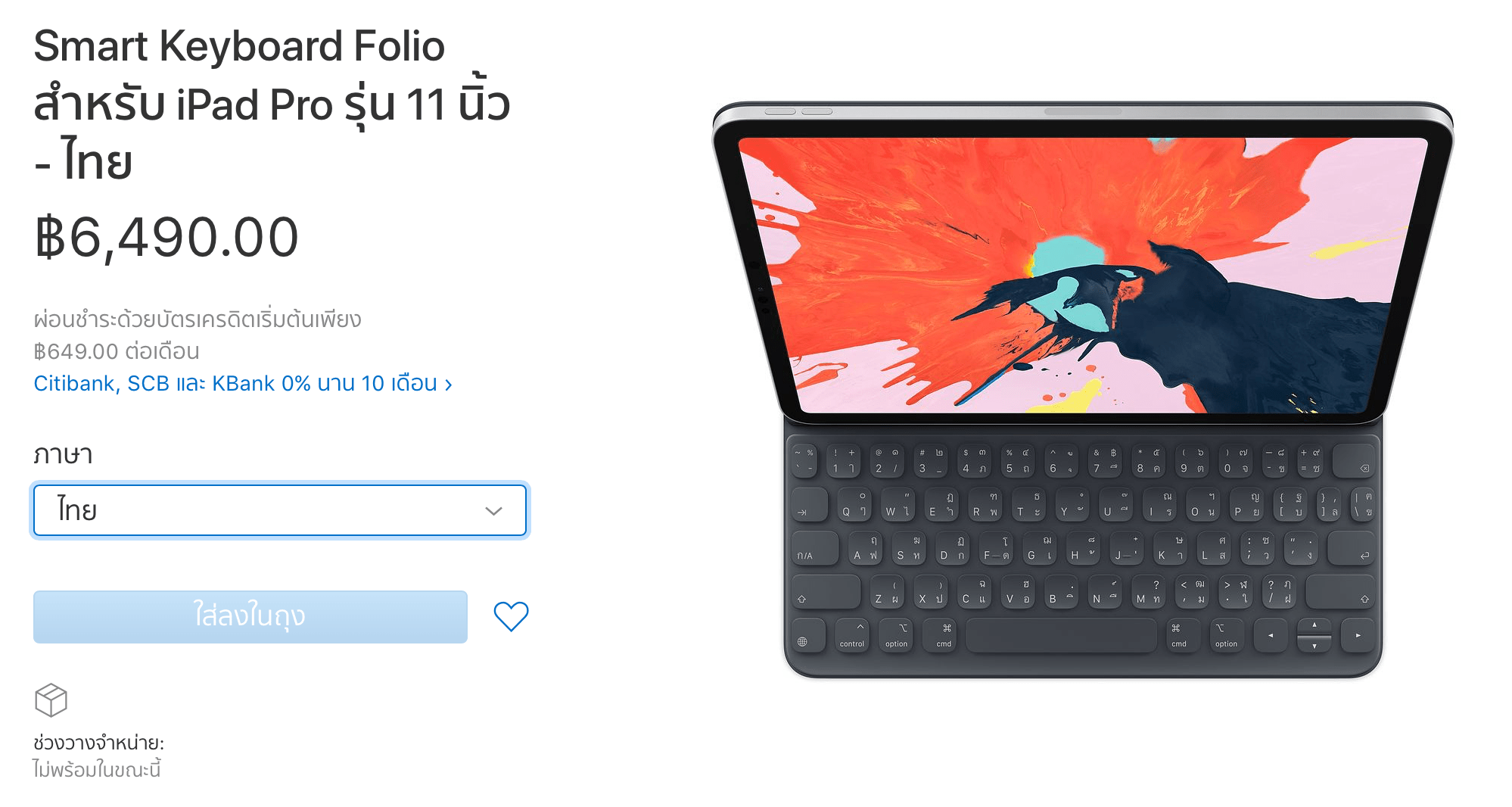
Task: Click the space bar on keyboard image
Action: [1061, 636]
